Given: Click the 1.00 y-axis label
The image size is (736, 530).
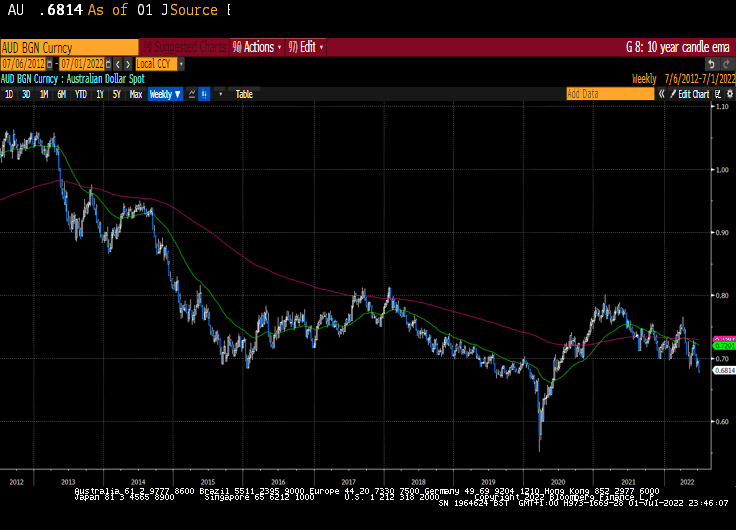Looking at the screenshot, I should 722,170.
